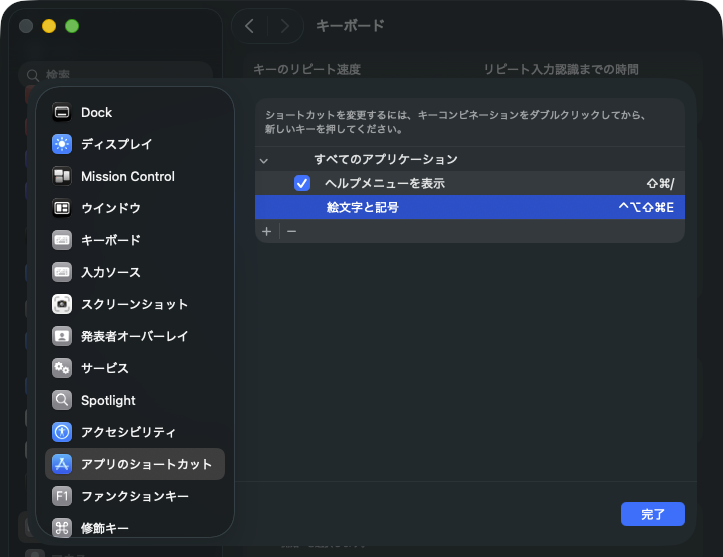Remove shortcut with the minus button
723x557 pixels.
point(291,231)
